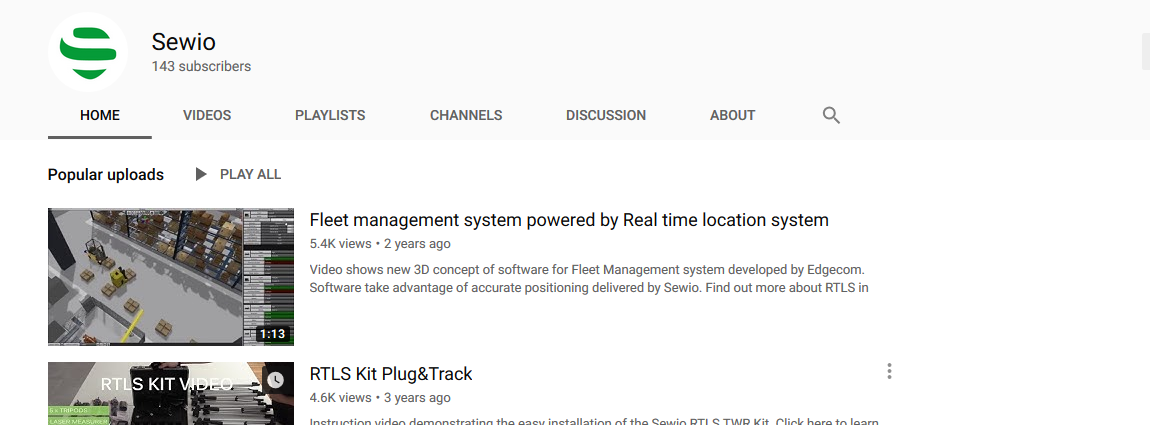Click the vertical scrollbar on right edge

(1145, 50)
